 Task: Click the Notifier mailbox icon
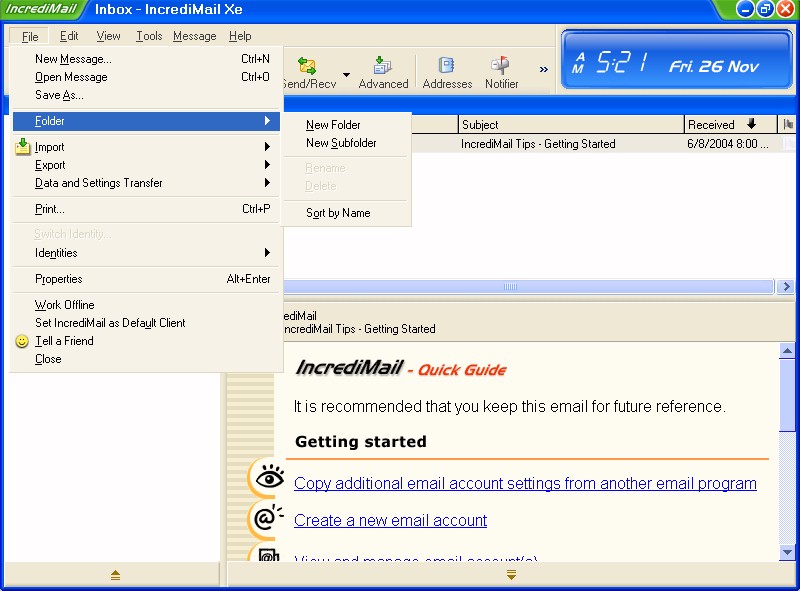[501, 66]
